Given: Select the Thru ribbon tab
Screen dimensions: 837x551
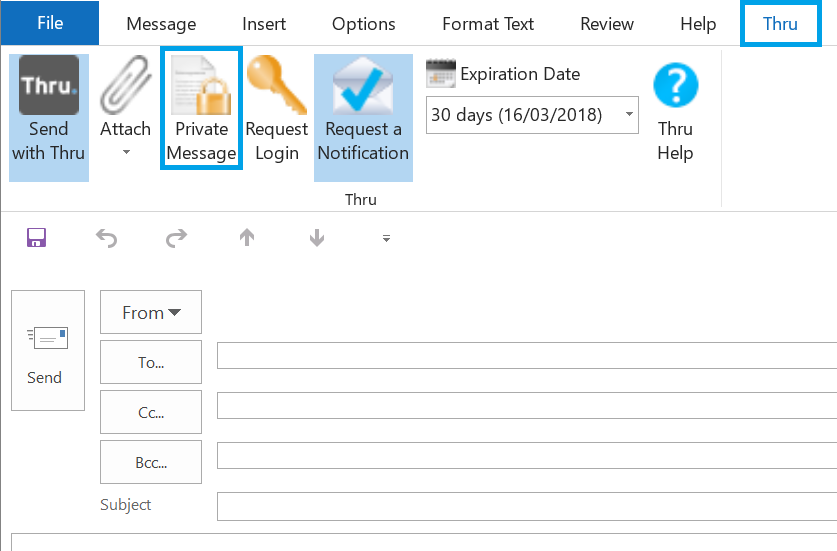Looking at the screenshot, I should (780, 24).
